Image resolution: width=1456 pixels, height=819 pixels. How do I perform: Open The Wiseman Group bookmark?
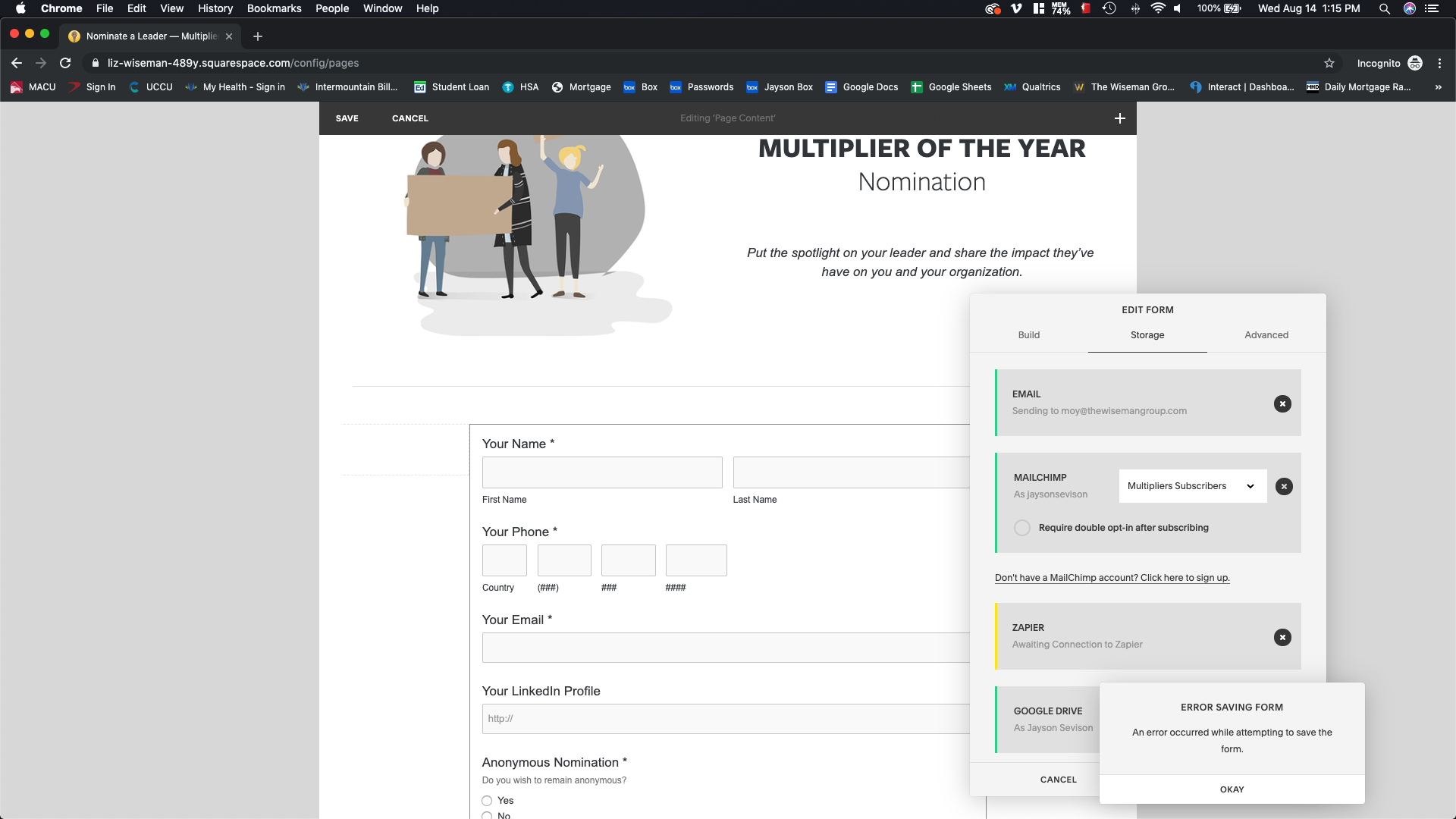click(x=1123, y=87)
